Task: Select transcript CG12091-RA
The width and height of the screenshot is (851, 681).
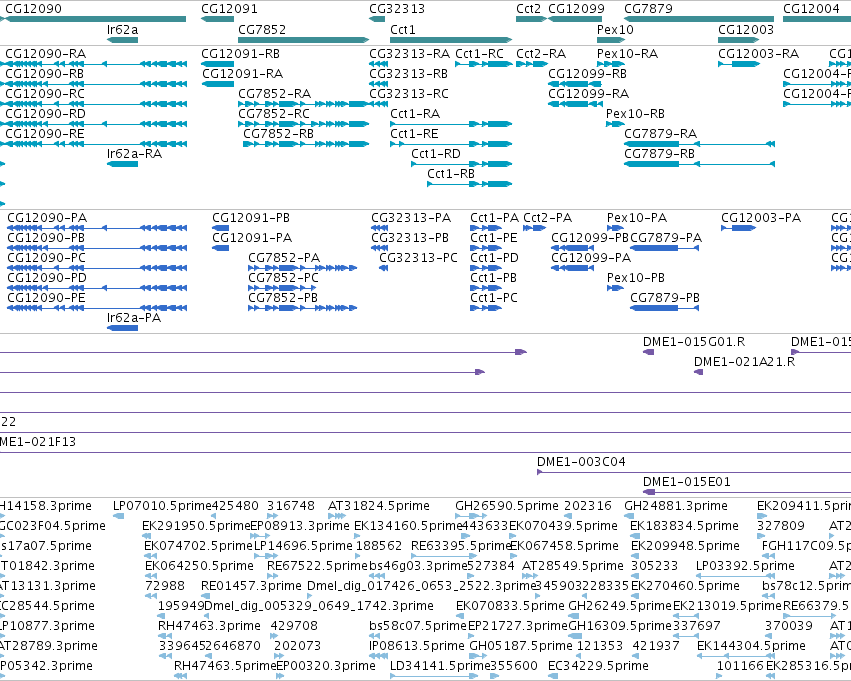Action: tap(243, 74)
